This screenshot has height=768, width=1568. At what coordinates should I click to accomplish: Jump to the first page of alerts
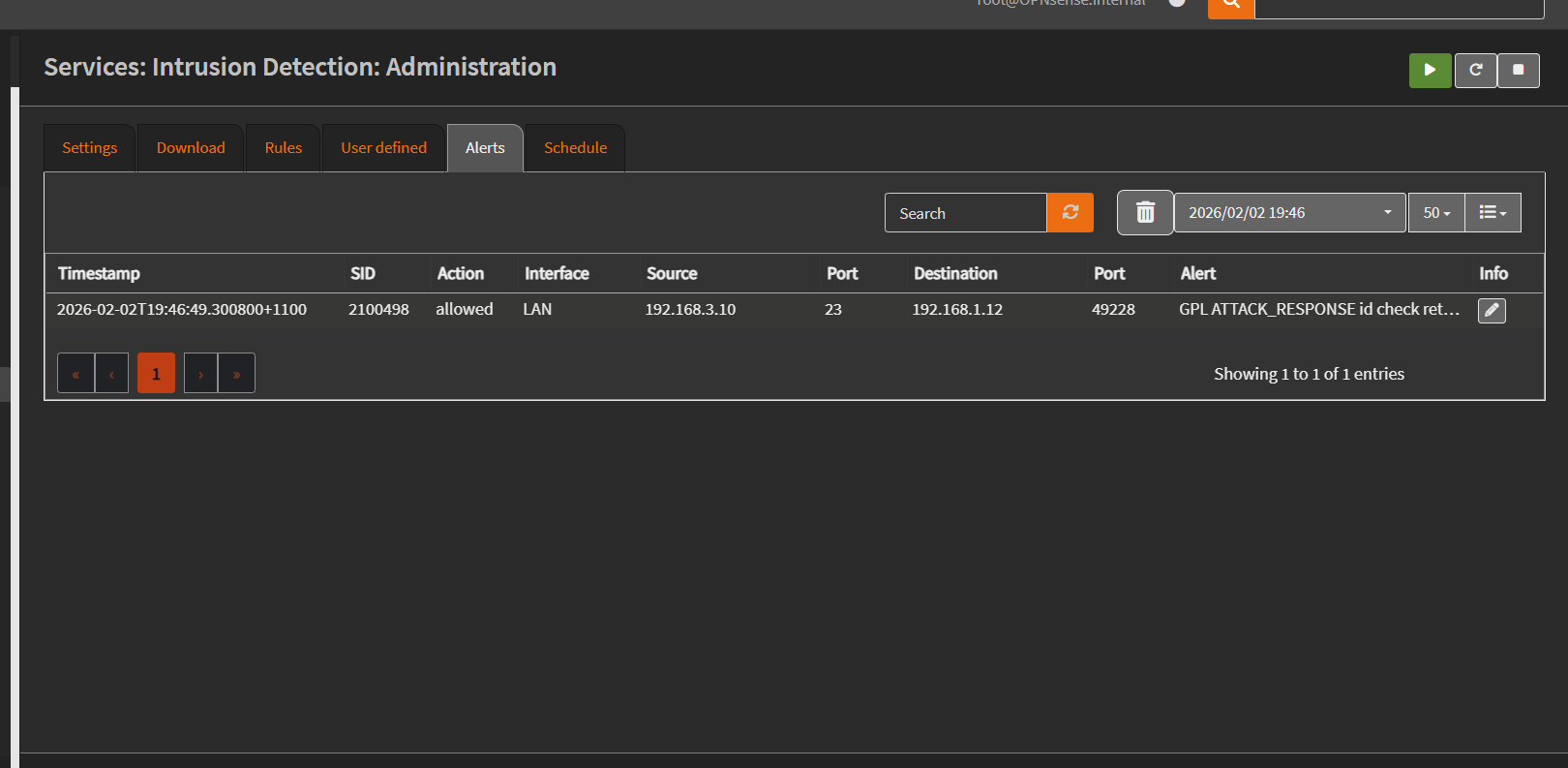coord(75,374)
